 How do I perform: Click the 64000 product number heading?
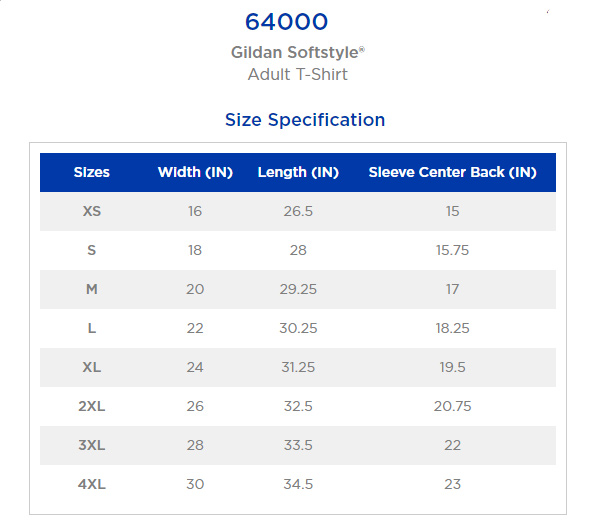(286, 22)
